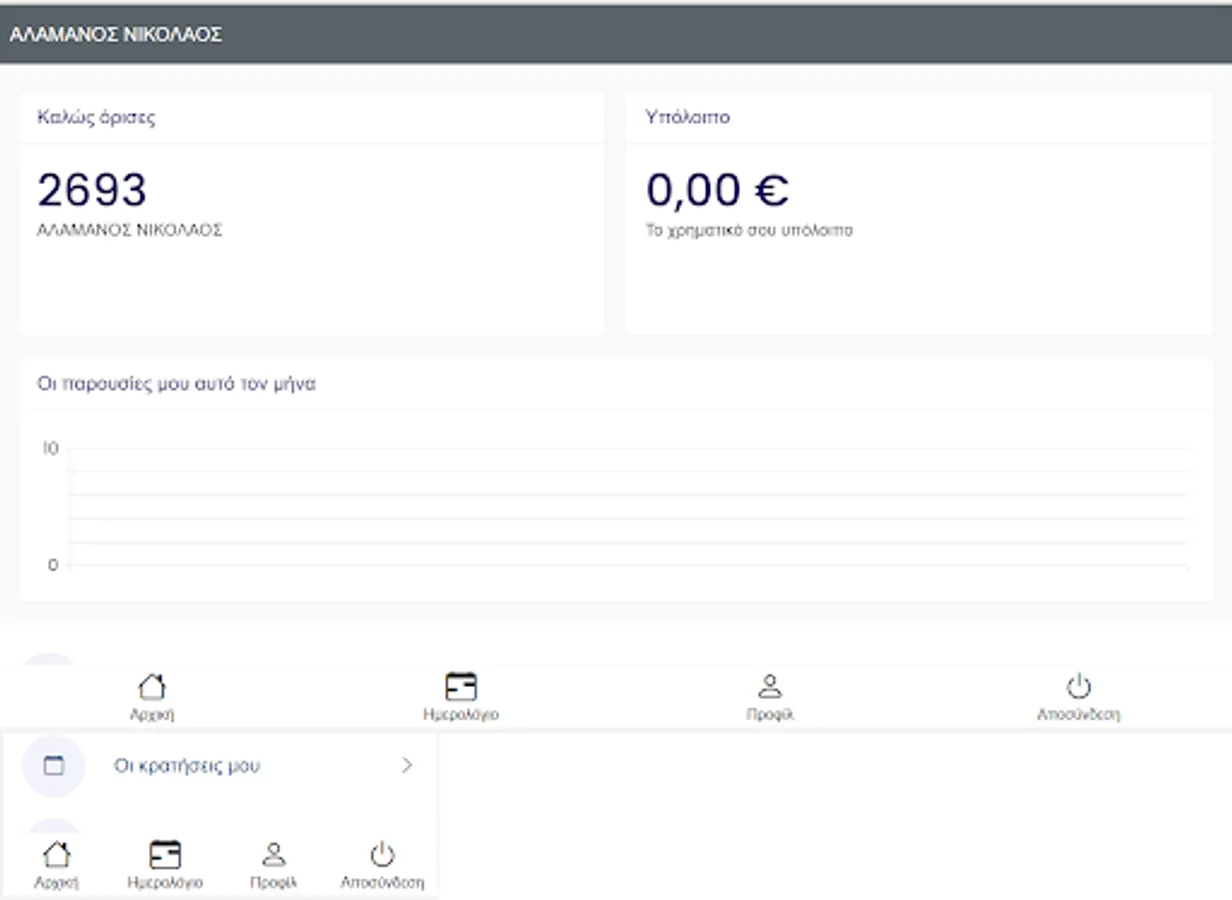Click the Αποσύνδεση power icon in the wide bar
The image size is (1232, 900).
[x=1078, y=686]
